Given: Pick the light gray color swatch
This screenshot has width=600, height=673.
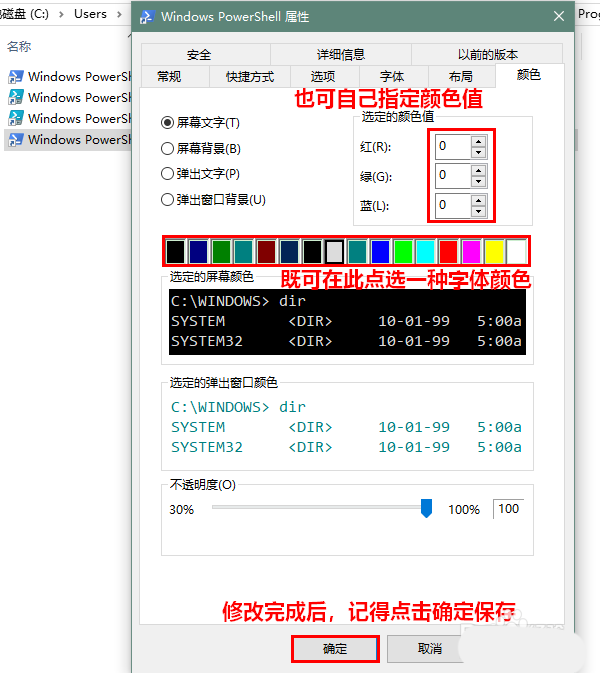Looking at the screenshot, I should point(334,252).
